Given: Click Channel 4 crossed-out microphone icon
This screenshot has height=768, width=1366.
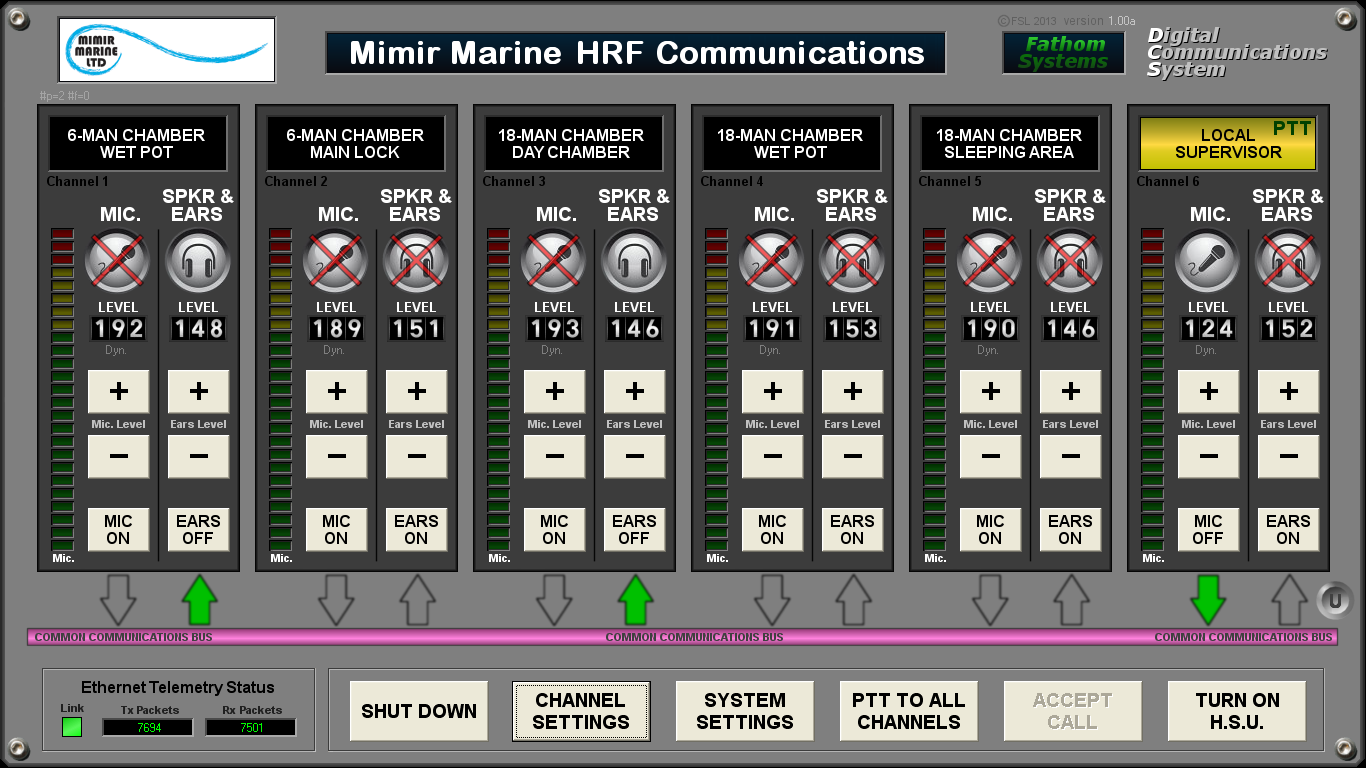Looking at the screenshot, I should pos(772,262).
